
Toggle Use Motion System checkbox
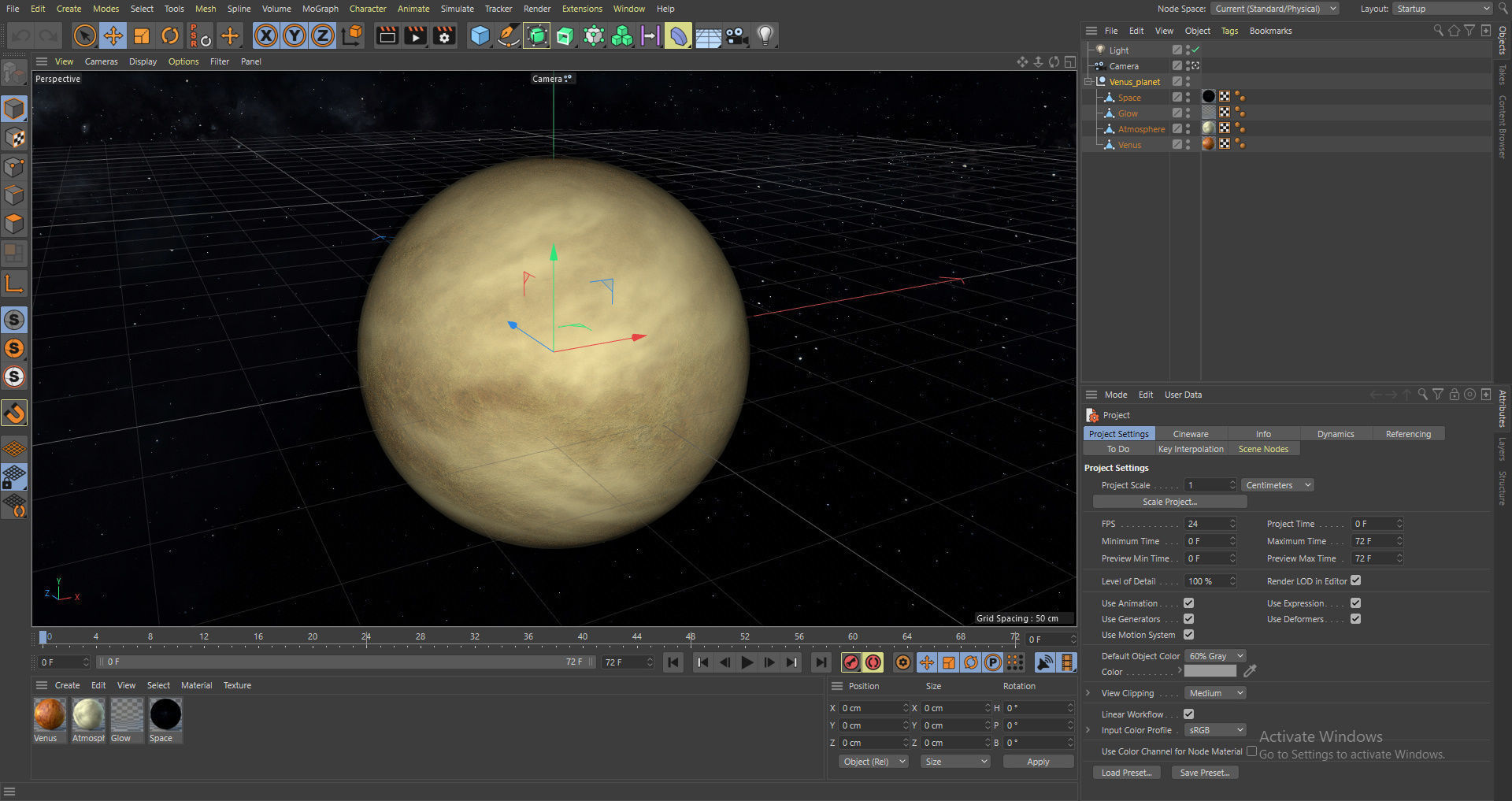point(1188,635)
